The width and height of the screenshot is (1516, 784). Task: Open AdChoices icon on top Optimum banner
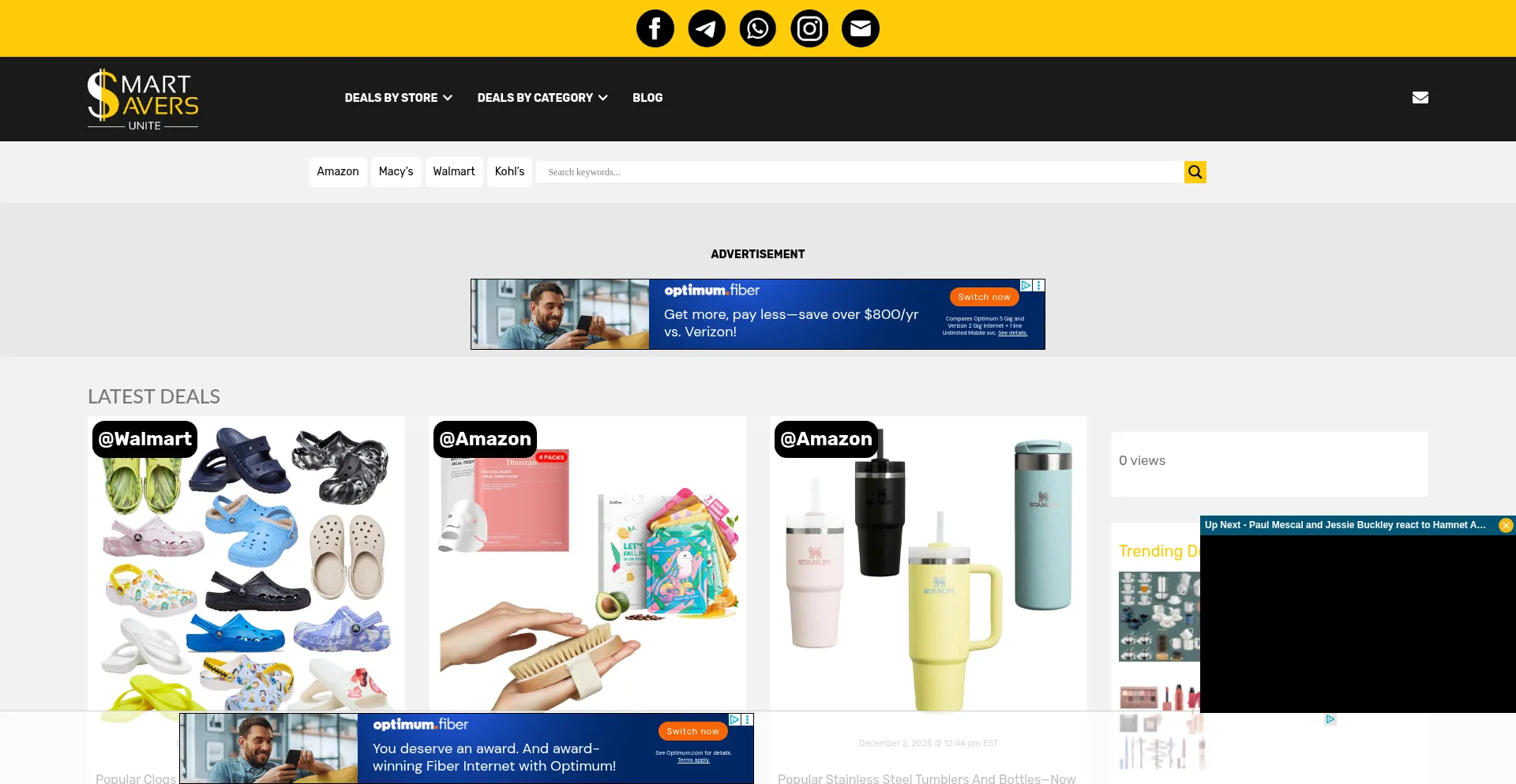1026,285
